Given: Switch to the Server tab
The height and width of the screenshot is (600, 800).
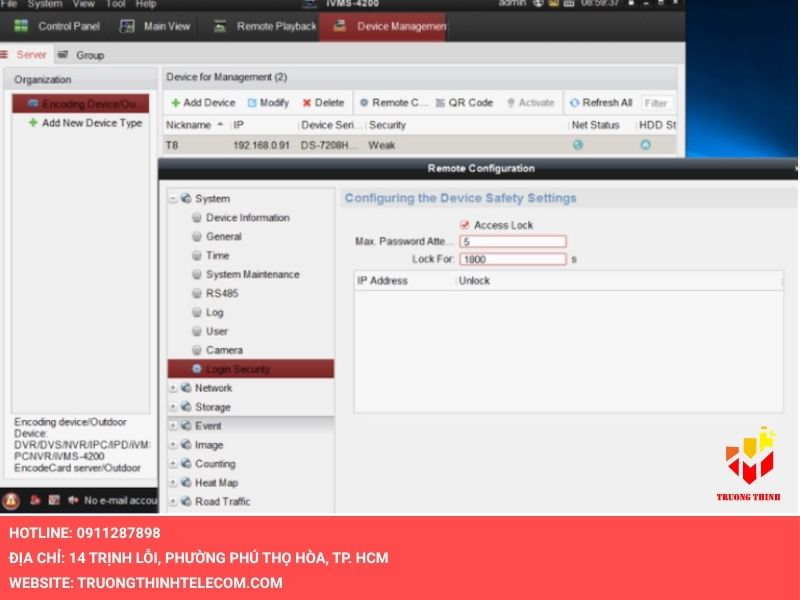Looking at the screenshot, I should point(26,55).
